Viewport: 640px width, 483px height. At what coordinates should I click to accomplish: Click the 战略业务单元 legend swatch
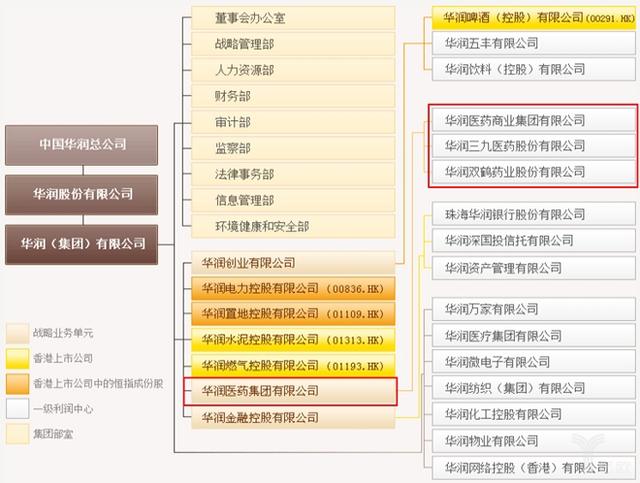point(18,333)
